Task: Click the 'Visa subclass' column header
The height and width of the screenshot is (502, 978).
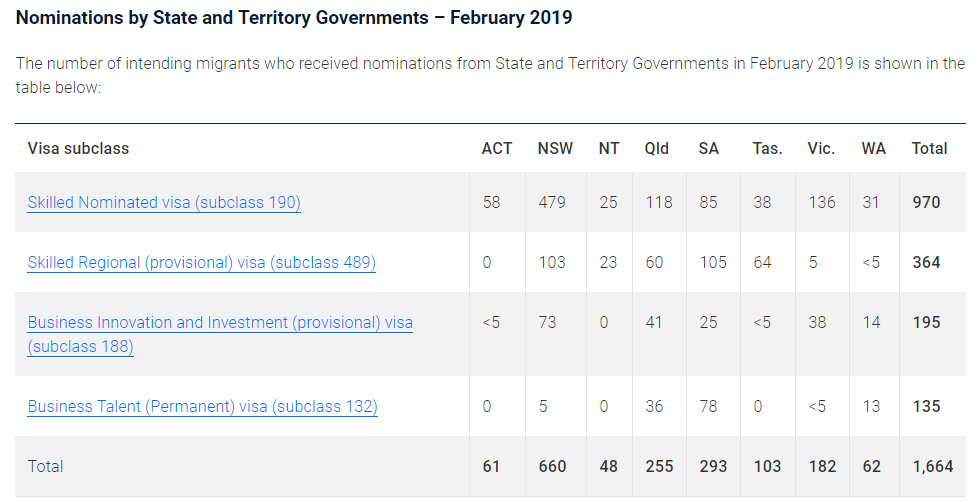Action: click(x=78, y=148)
